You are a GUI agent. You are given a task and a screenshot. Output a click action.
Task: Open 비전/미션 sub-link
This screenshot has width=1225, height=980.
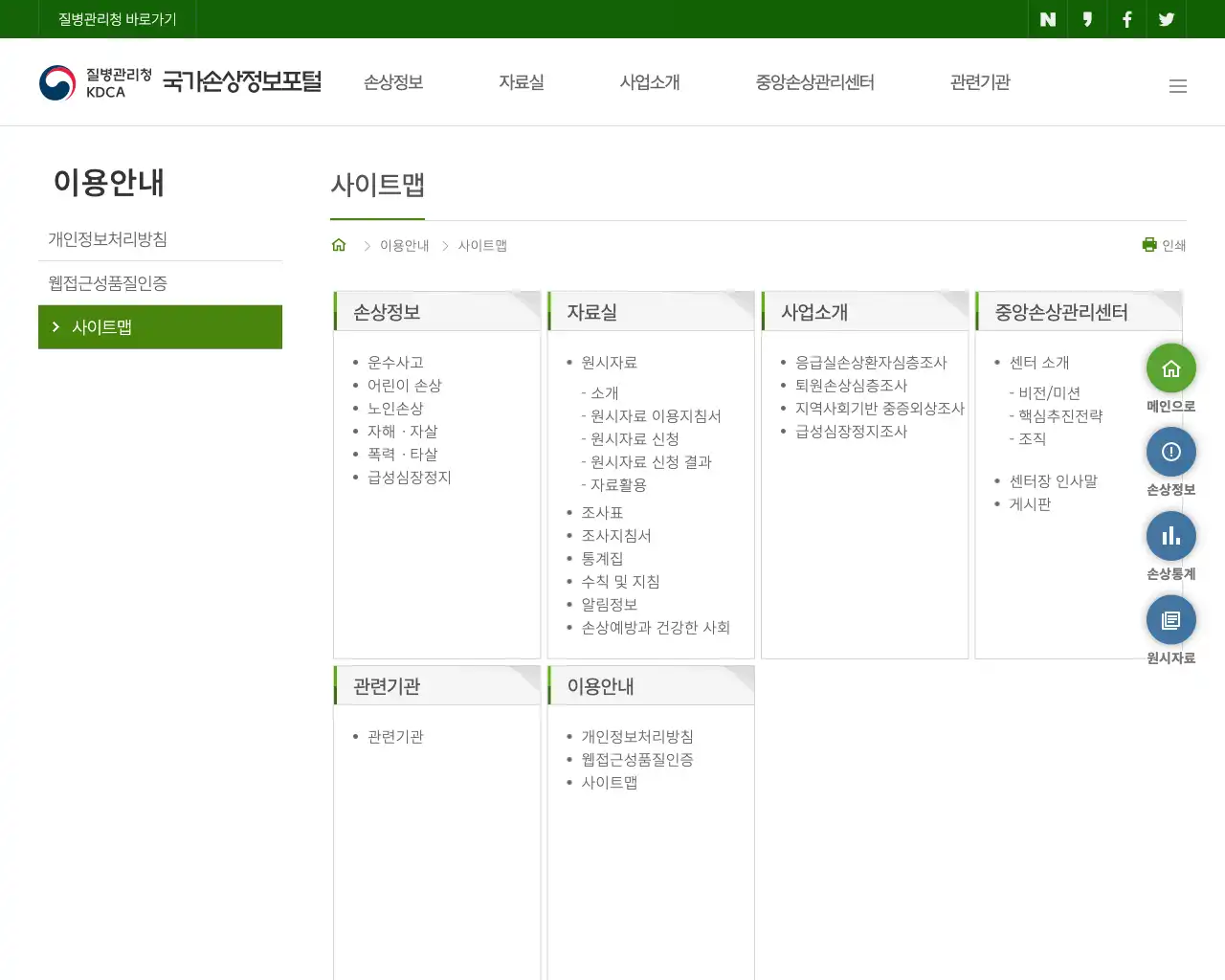click(1045, 393)
